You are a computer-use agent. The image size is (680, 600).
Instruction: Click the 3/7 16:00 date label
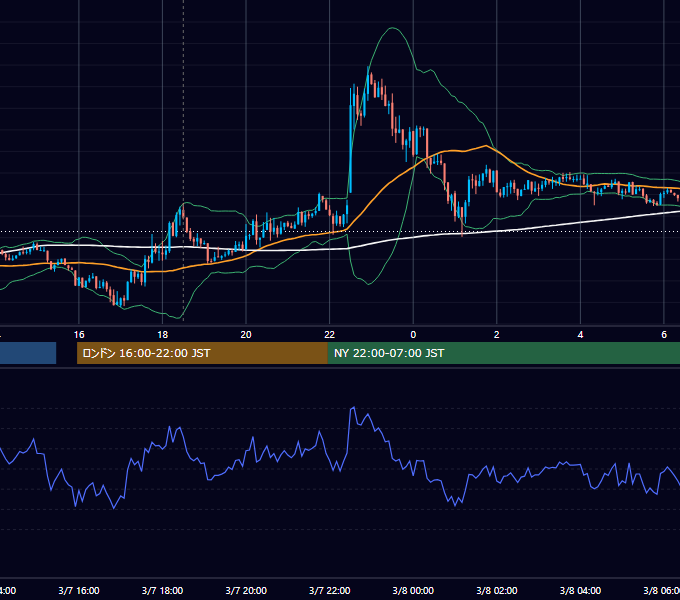(79, 590)
